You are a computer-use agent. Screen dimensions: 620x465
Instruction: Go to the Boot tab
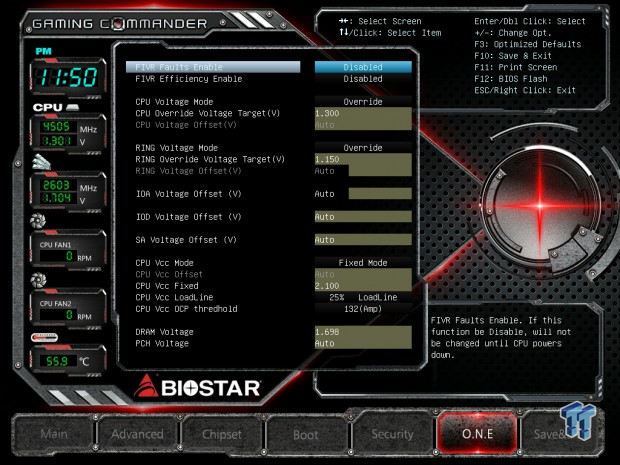[x=306, y=434]
